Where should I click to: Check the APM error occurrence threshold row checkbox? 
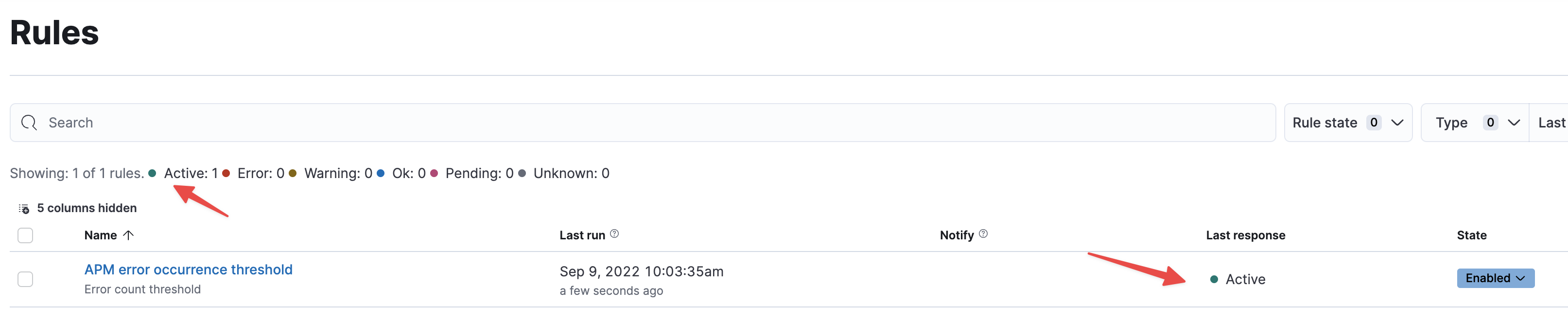(25, 279)
